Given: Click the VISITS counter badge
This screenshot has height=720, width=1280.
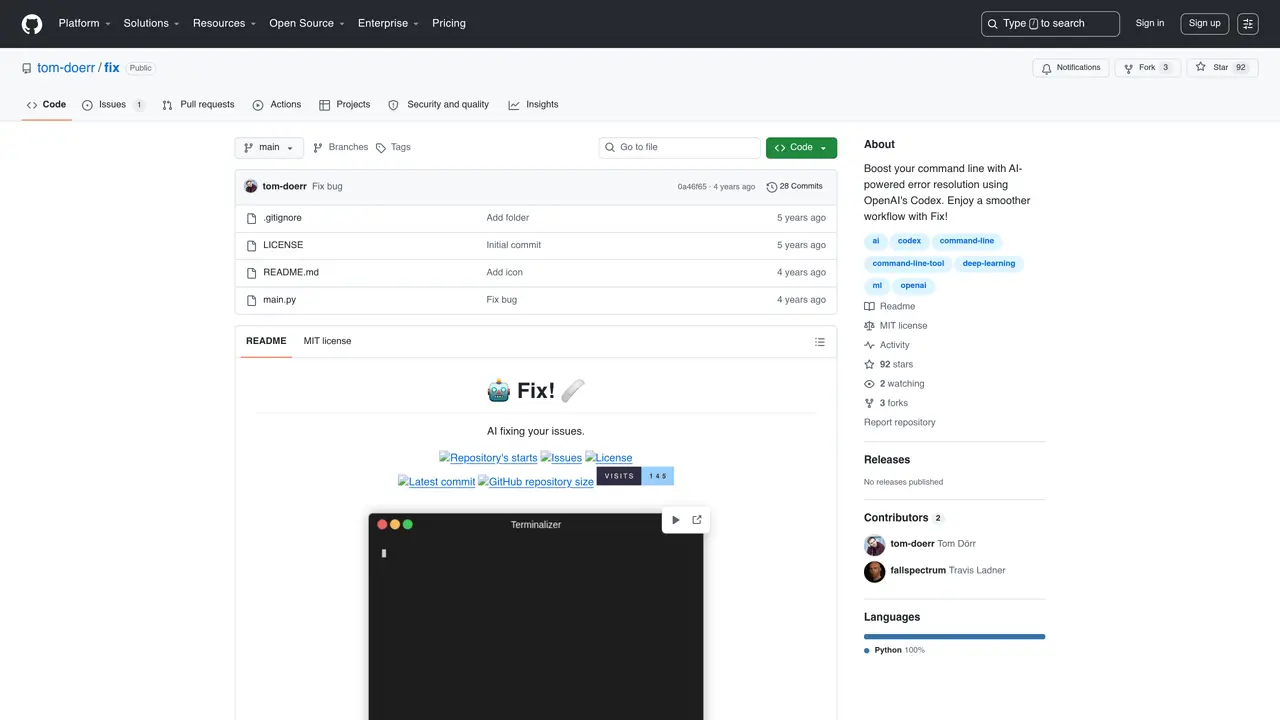Looking at the screenshot, I should 635,476.
